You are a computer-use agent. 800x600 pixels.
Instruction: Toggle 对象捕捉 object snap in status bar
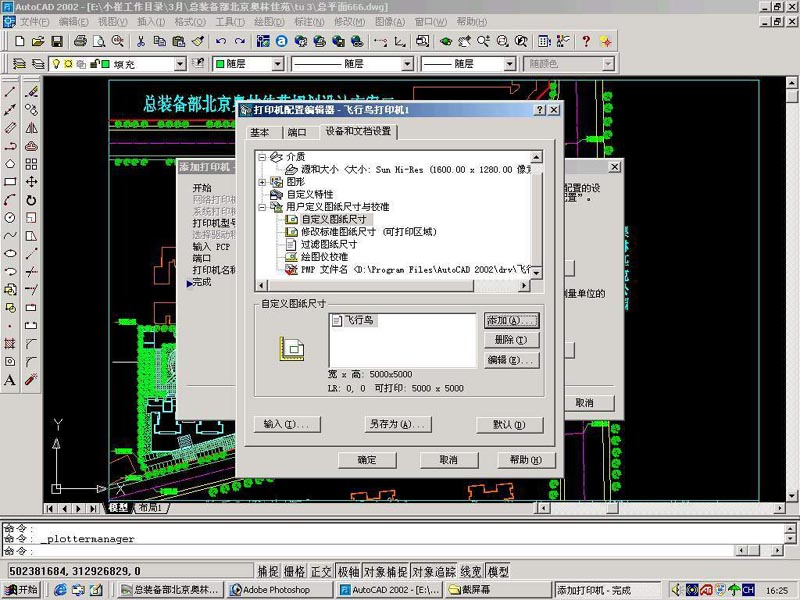pyautogui.click(x=385, y=571)
